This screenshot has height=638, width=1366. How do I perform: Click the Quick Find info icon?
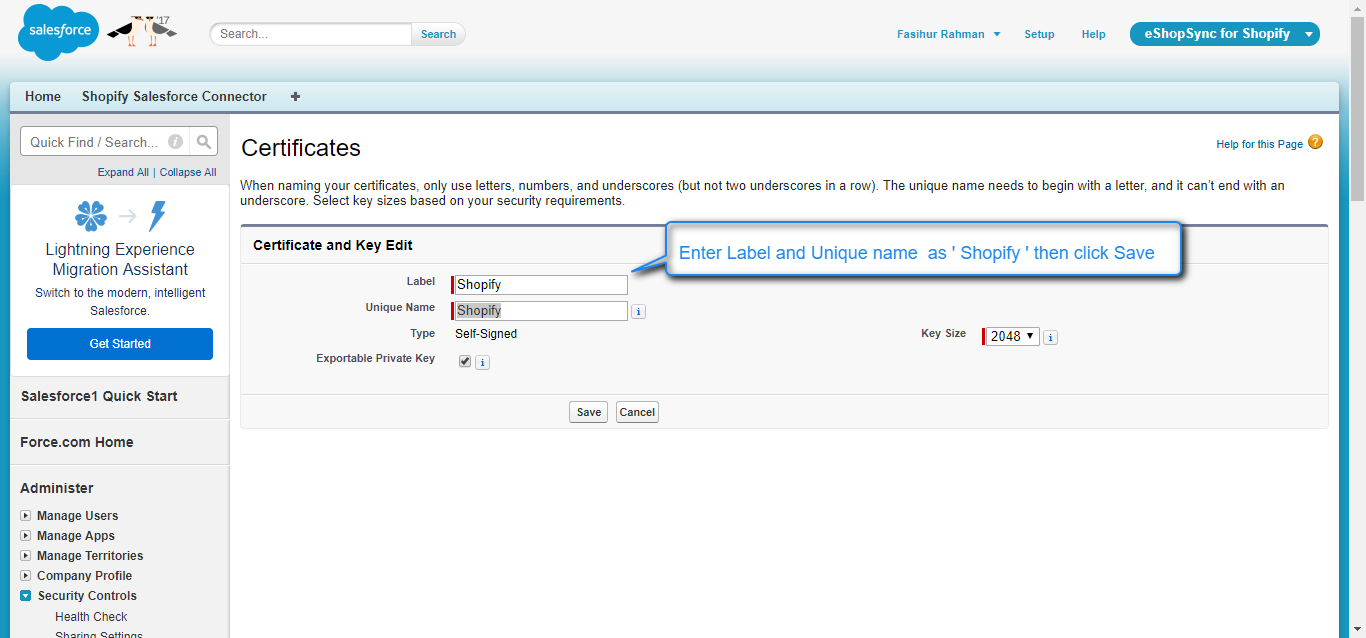click(x=176, y=142)
